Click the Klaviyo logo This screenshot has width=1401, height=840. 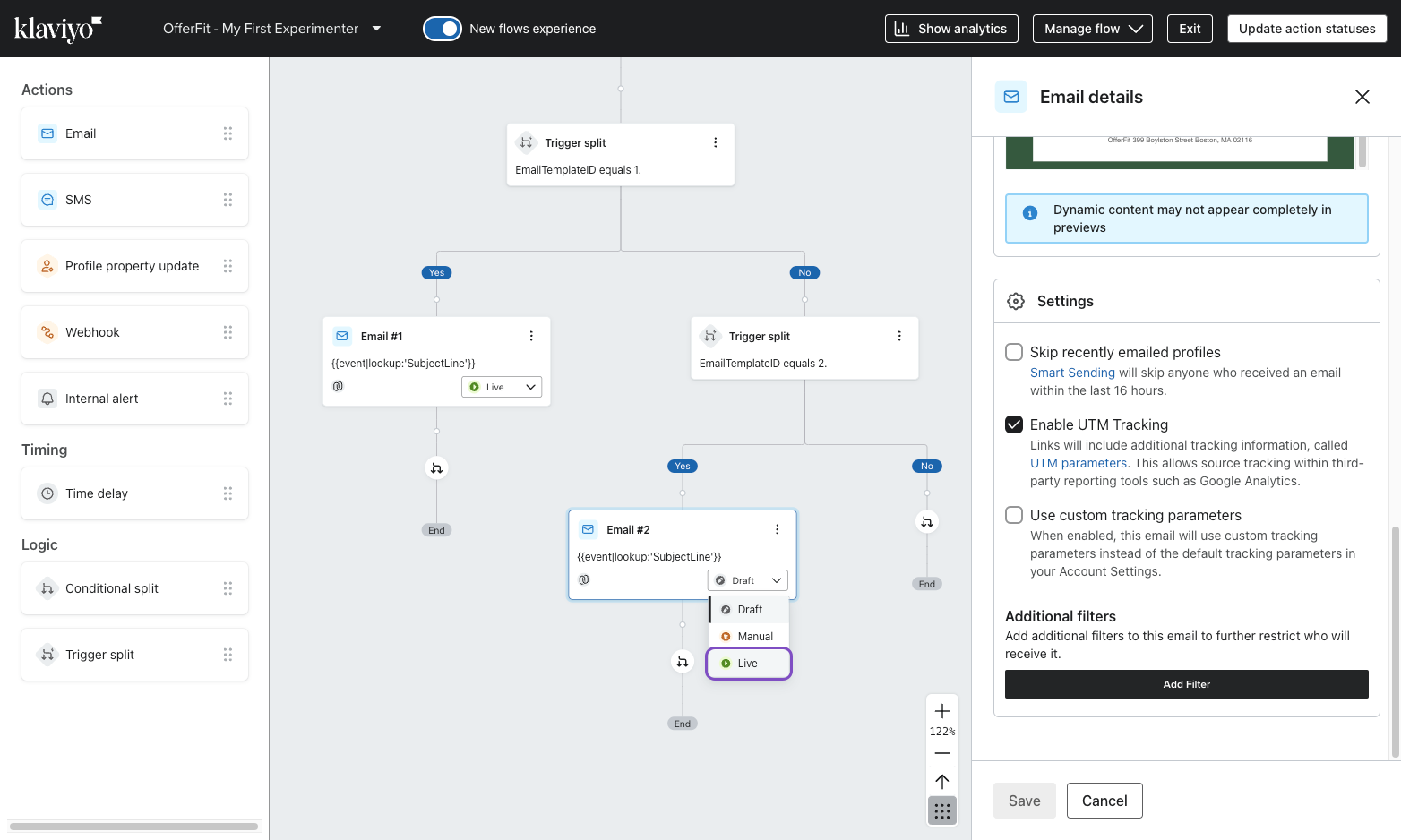click(58, 28)
